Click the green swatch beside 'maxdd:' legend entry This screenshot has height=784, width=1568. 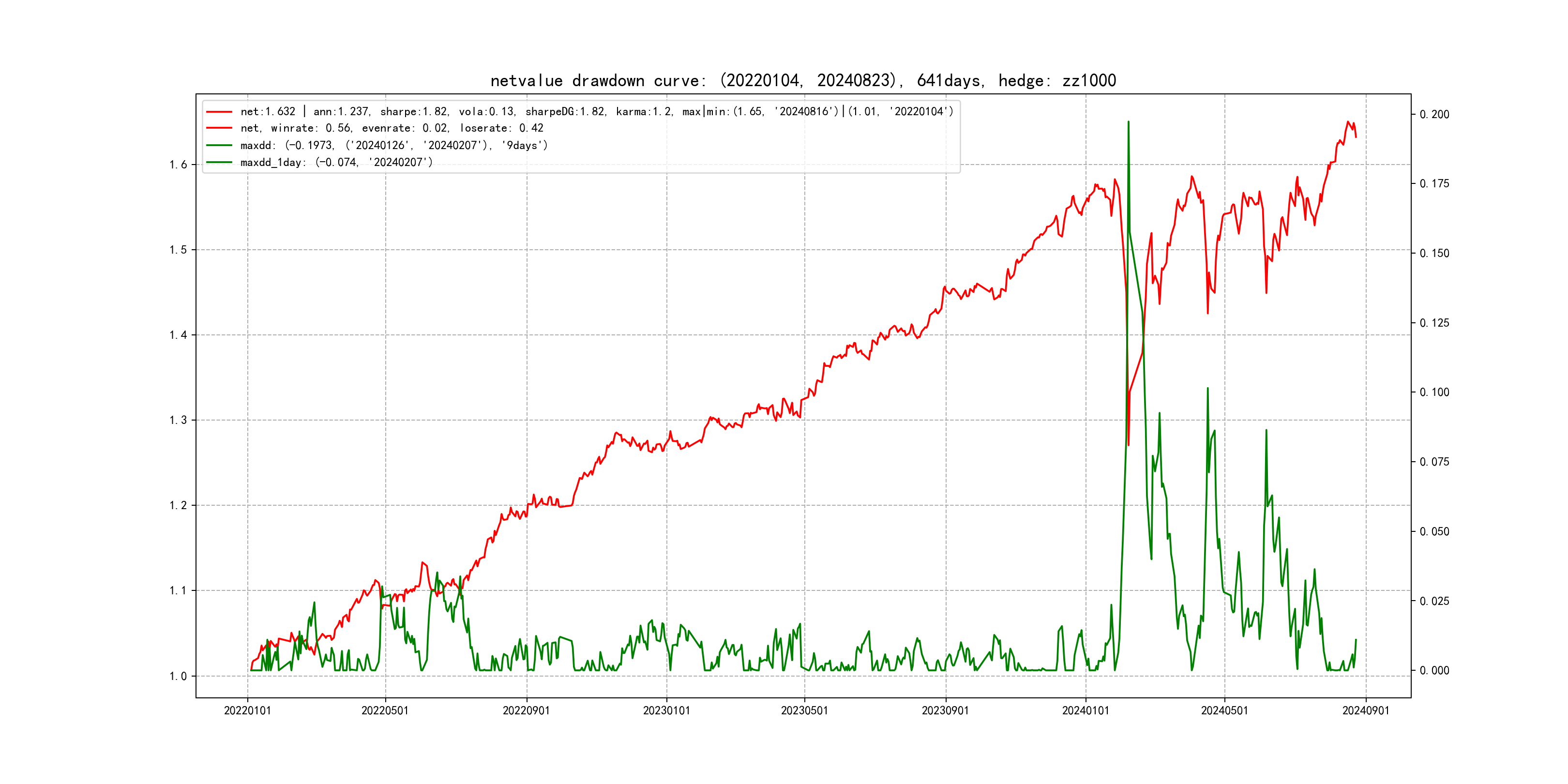pos(219,146)
